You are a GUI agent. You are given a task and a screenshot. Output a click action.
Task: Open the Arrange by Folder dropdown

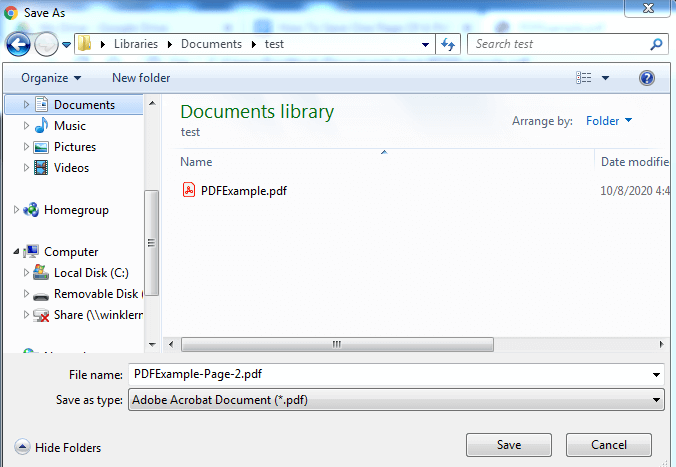pyautogui.click(x=609, y=121)
